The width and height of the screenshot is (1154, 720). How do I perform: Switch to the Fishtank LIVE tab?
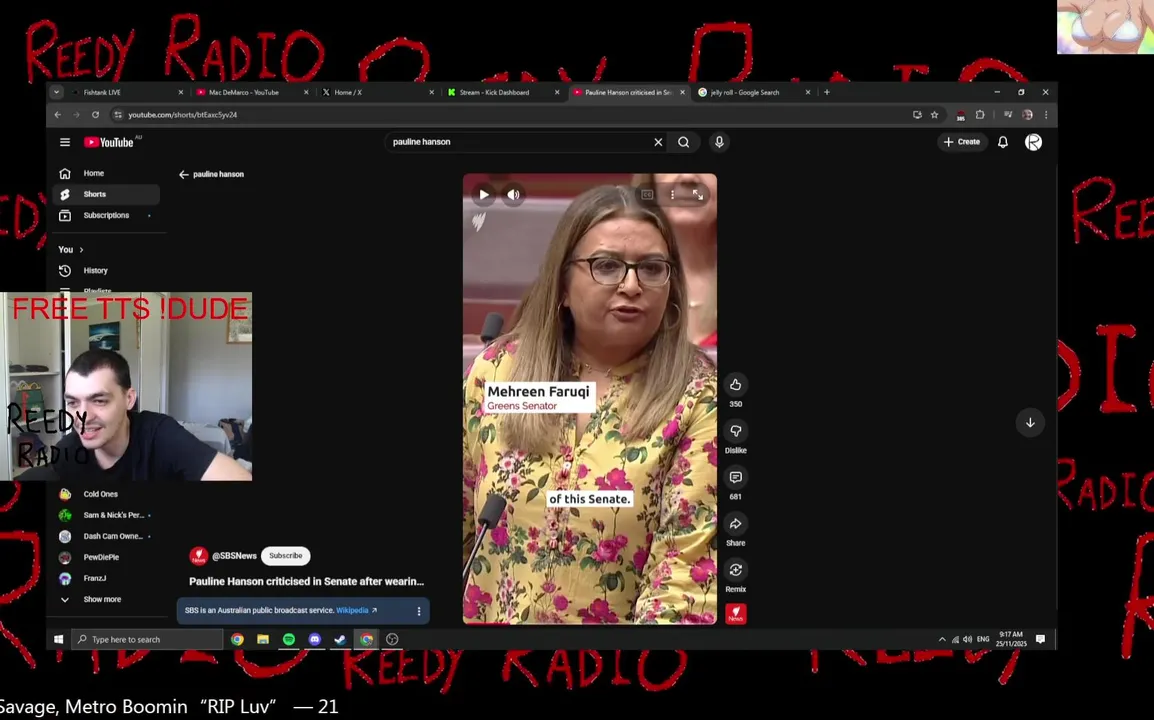[x=127, y=92]
